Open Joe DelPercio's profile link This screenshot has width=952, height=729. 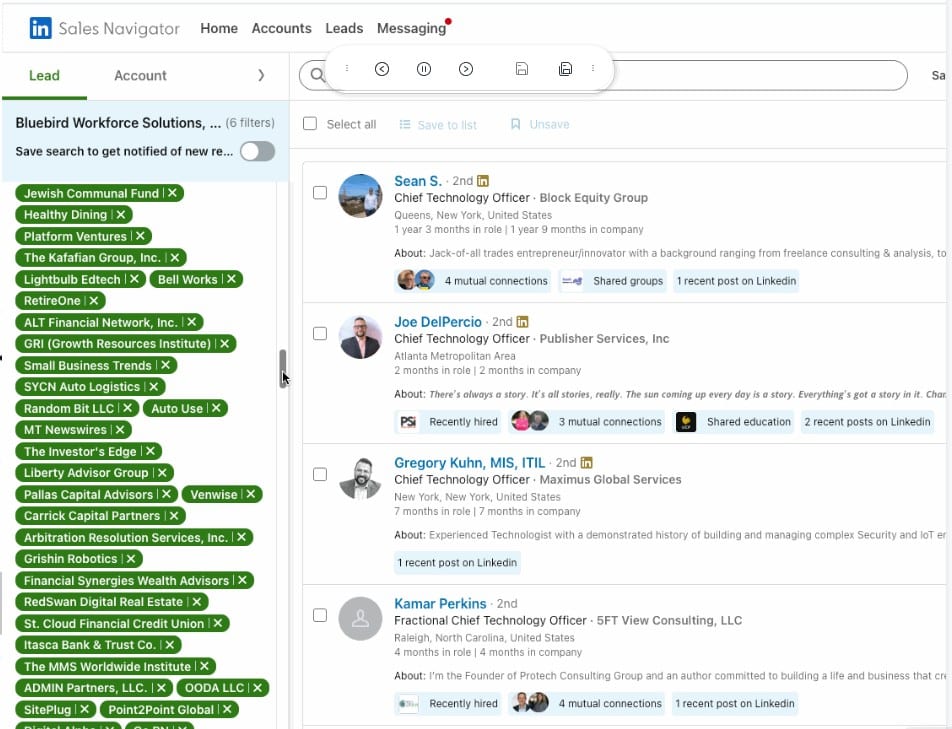(437, 322)
